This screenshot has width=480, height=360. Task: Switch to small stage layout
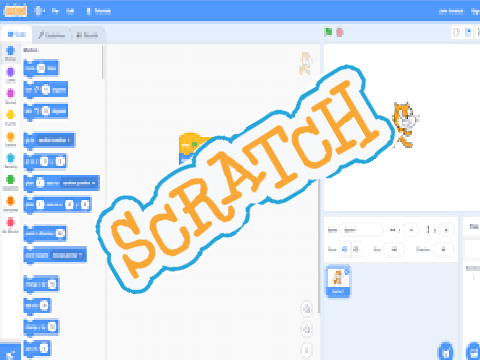point(456,32)
